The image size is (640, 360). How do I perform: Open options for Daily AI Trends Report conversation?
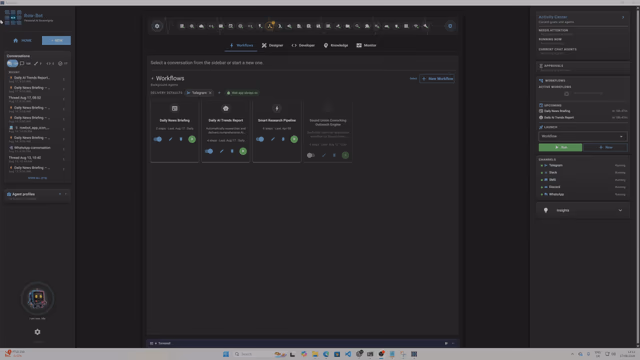[x=64, y=79]
